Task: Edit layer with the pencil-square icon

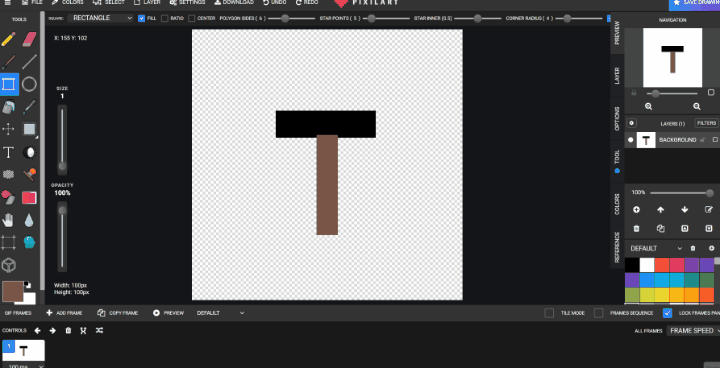Action: coord(709,209)
